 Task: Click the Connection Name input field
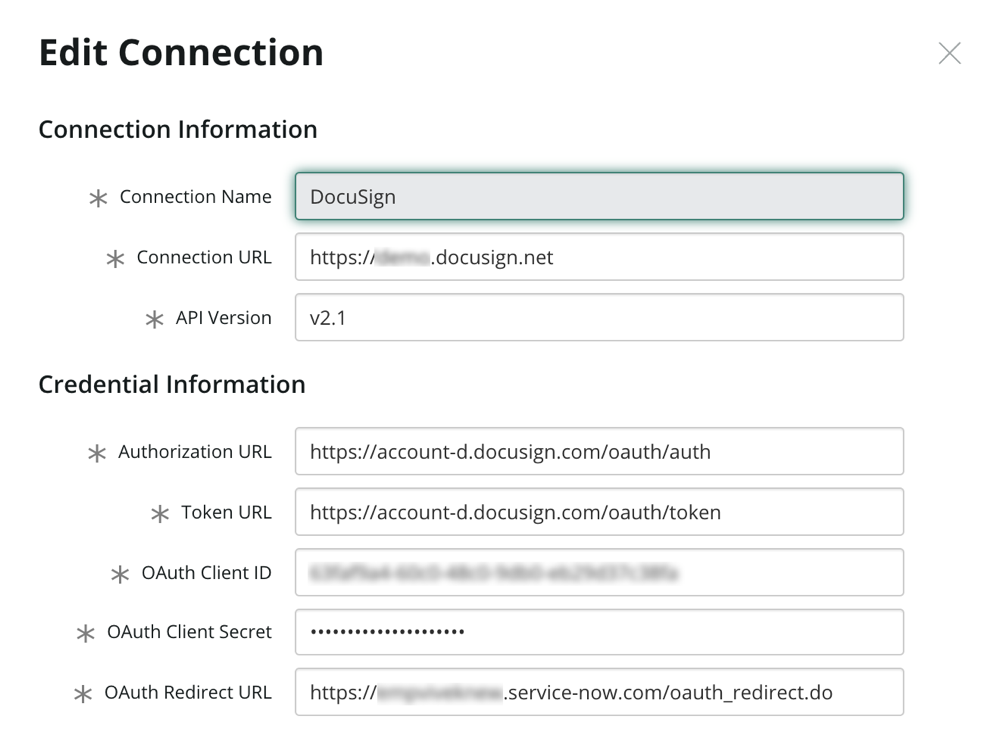point(599,196)
